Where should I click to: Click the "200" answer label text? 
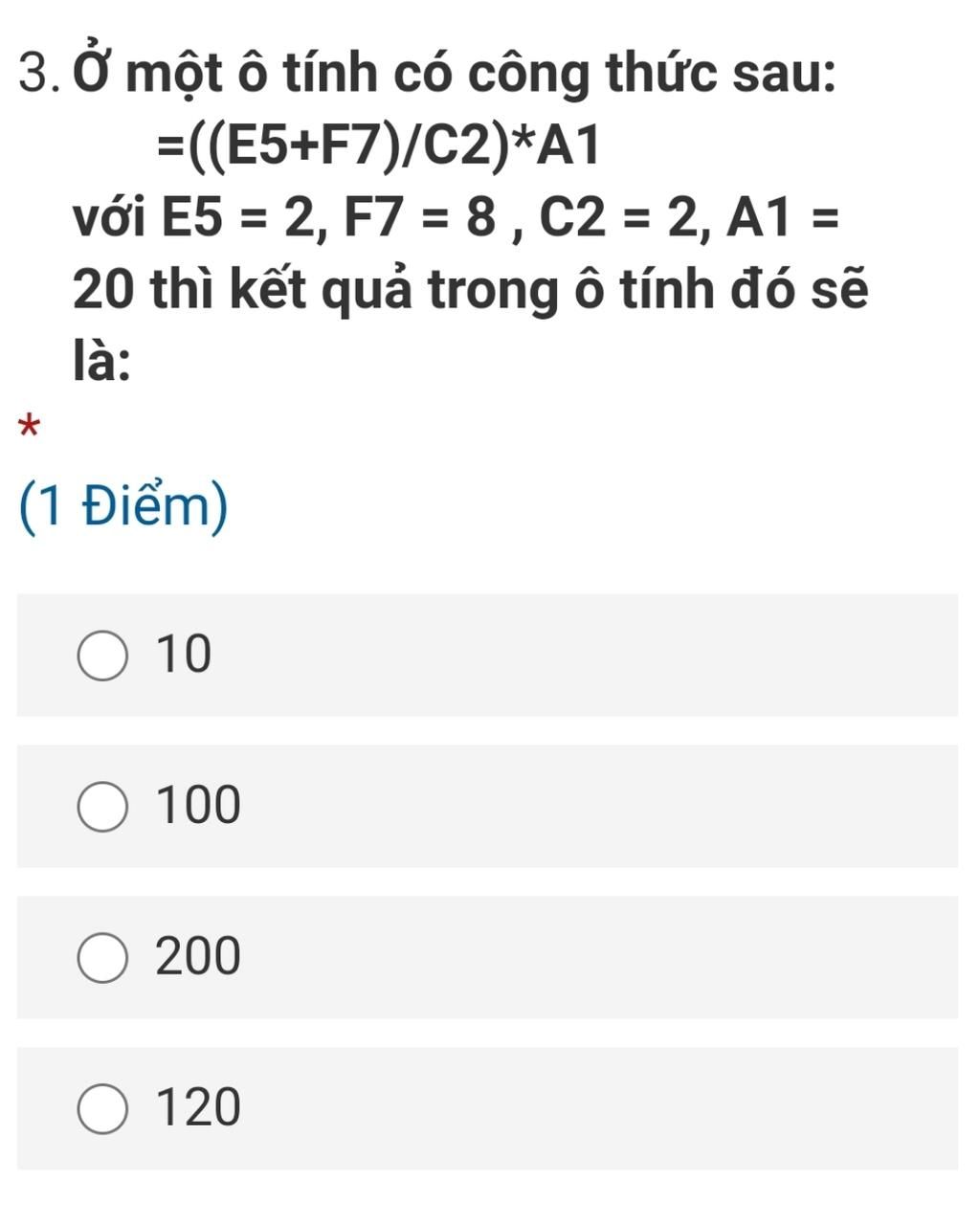198,957
